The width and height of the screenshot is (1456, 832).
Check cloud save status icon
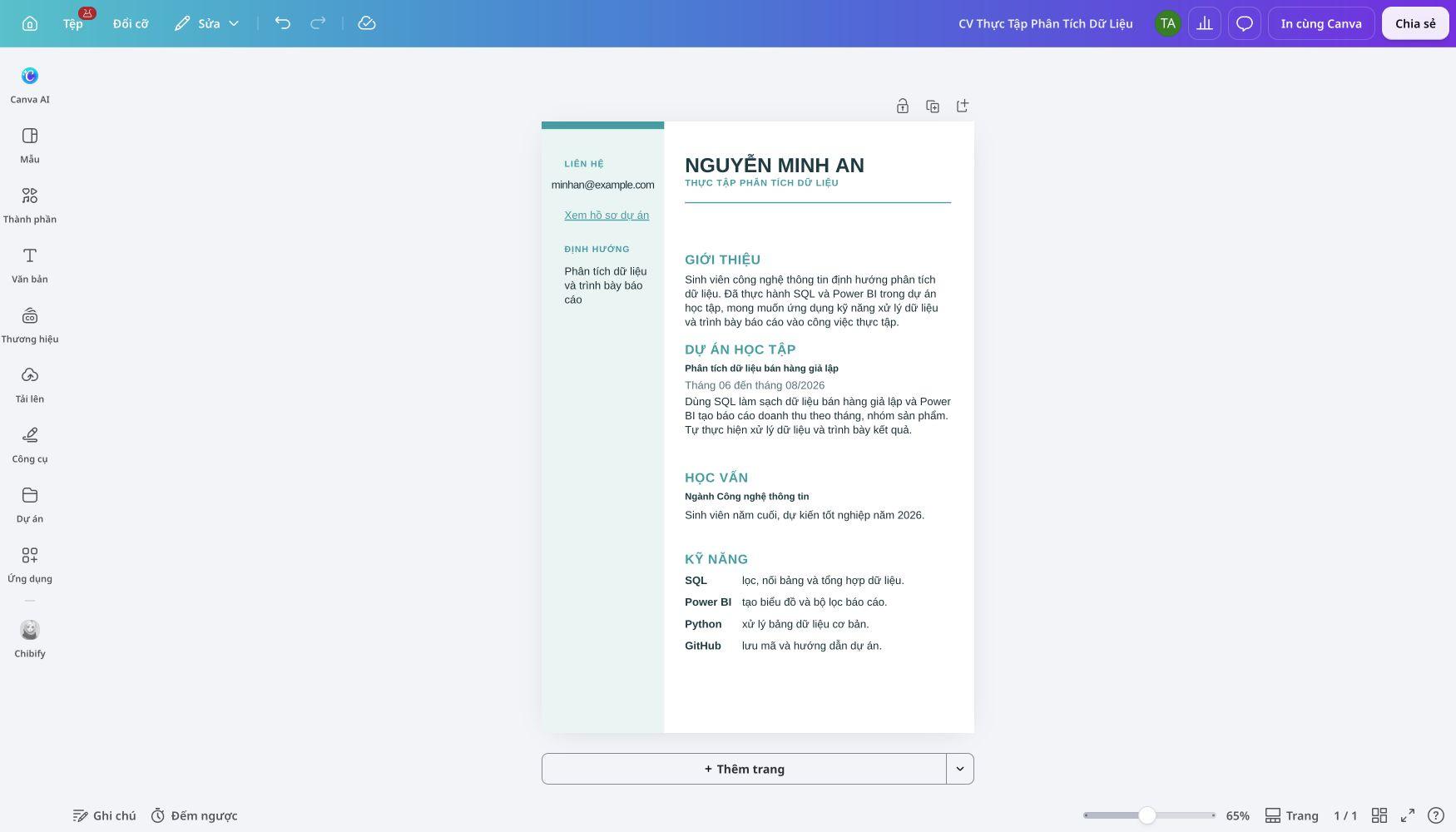(367, 23)
